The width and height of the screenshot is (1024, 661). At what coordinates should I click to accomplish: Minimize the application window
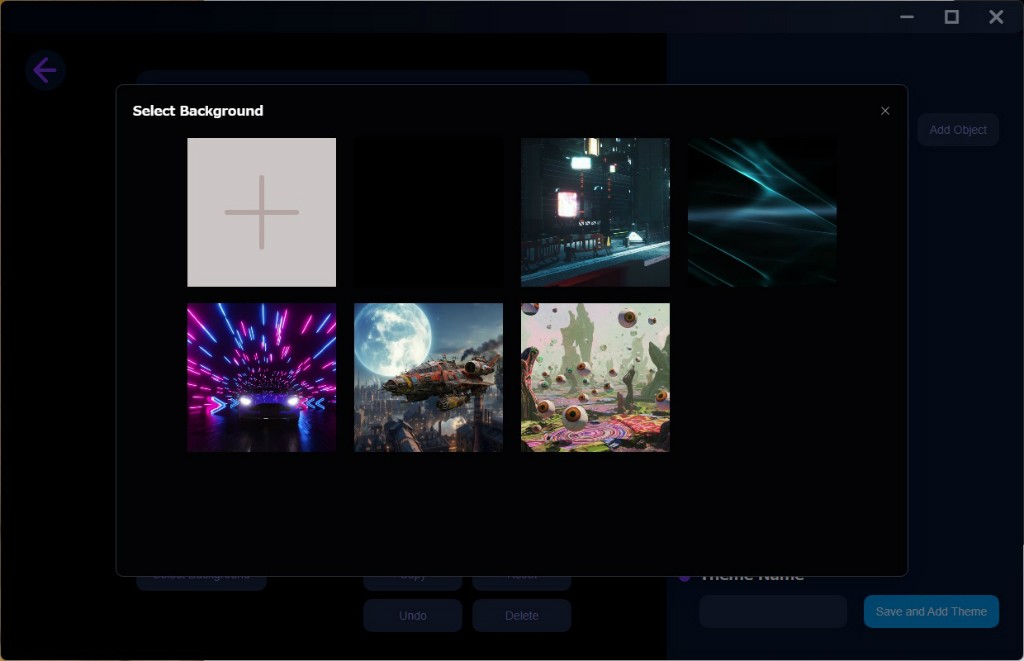click(907, 17)
